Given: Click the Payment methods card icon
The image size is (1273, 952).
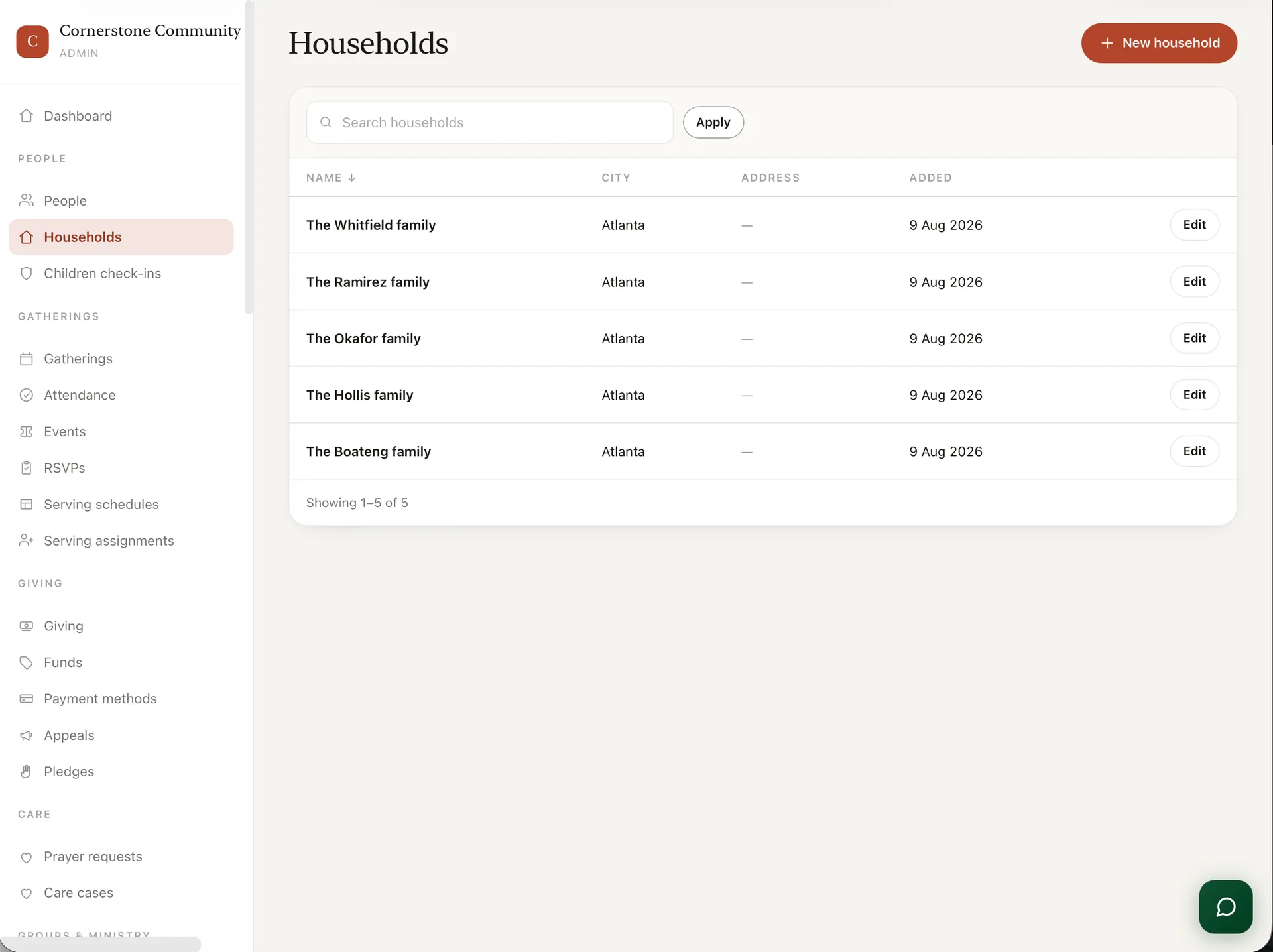Looking at the screenshot, I should (27, 699).
